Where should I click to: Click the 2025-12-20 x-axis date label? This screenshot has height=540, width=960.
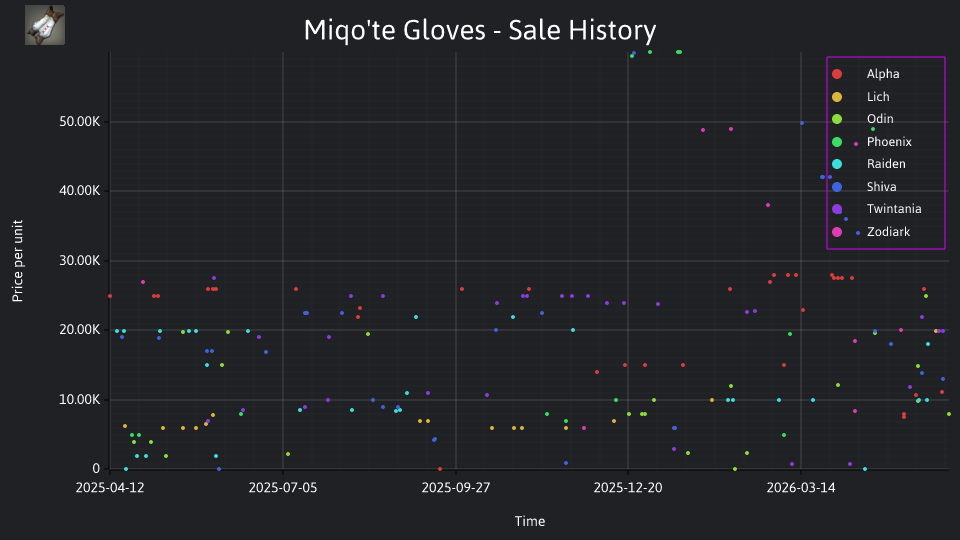(x=628, y=488)
